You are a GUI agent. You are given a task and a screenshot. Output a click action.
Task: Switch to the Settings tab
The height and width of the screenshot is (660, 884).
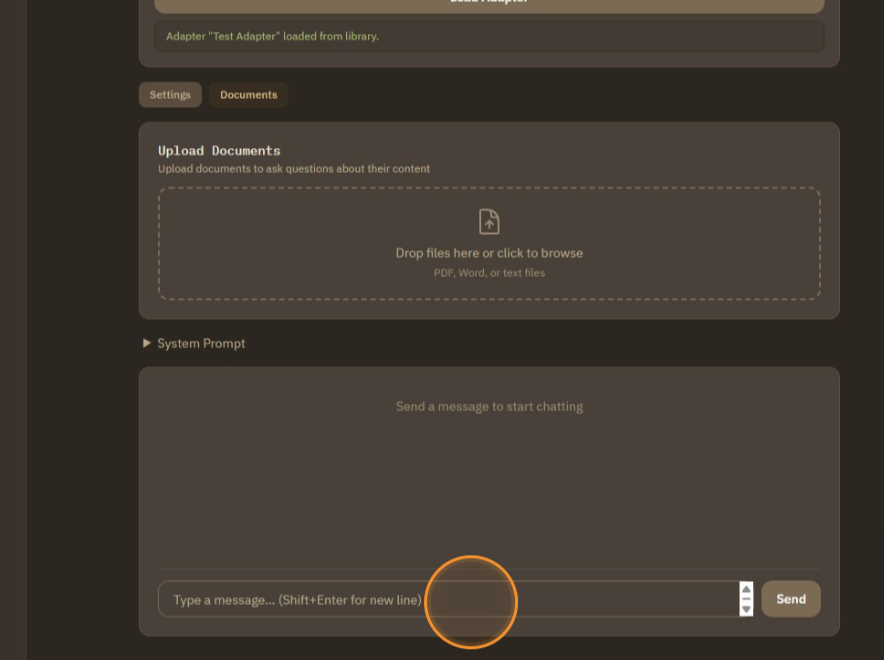click(169, 94)
